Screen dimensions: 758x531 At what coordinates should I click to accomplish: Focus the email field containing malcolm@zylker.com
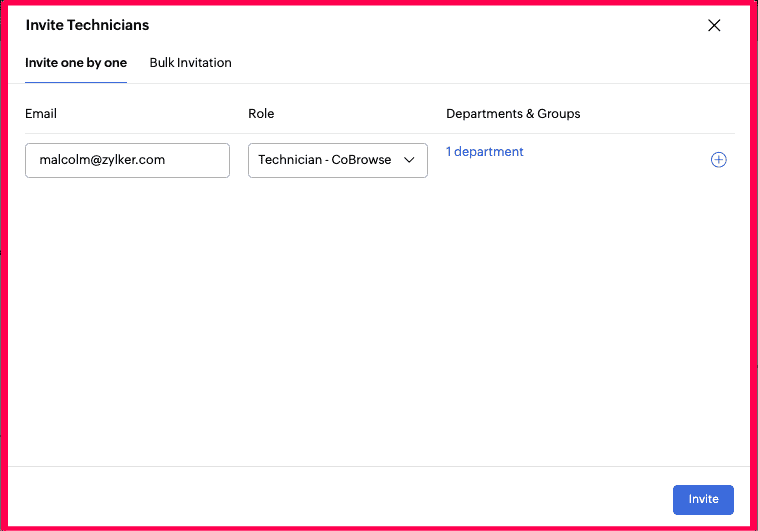127,160
